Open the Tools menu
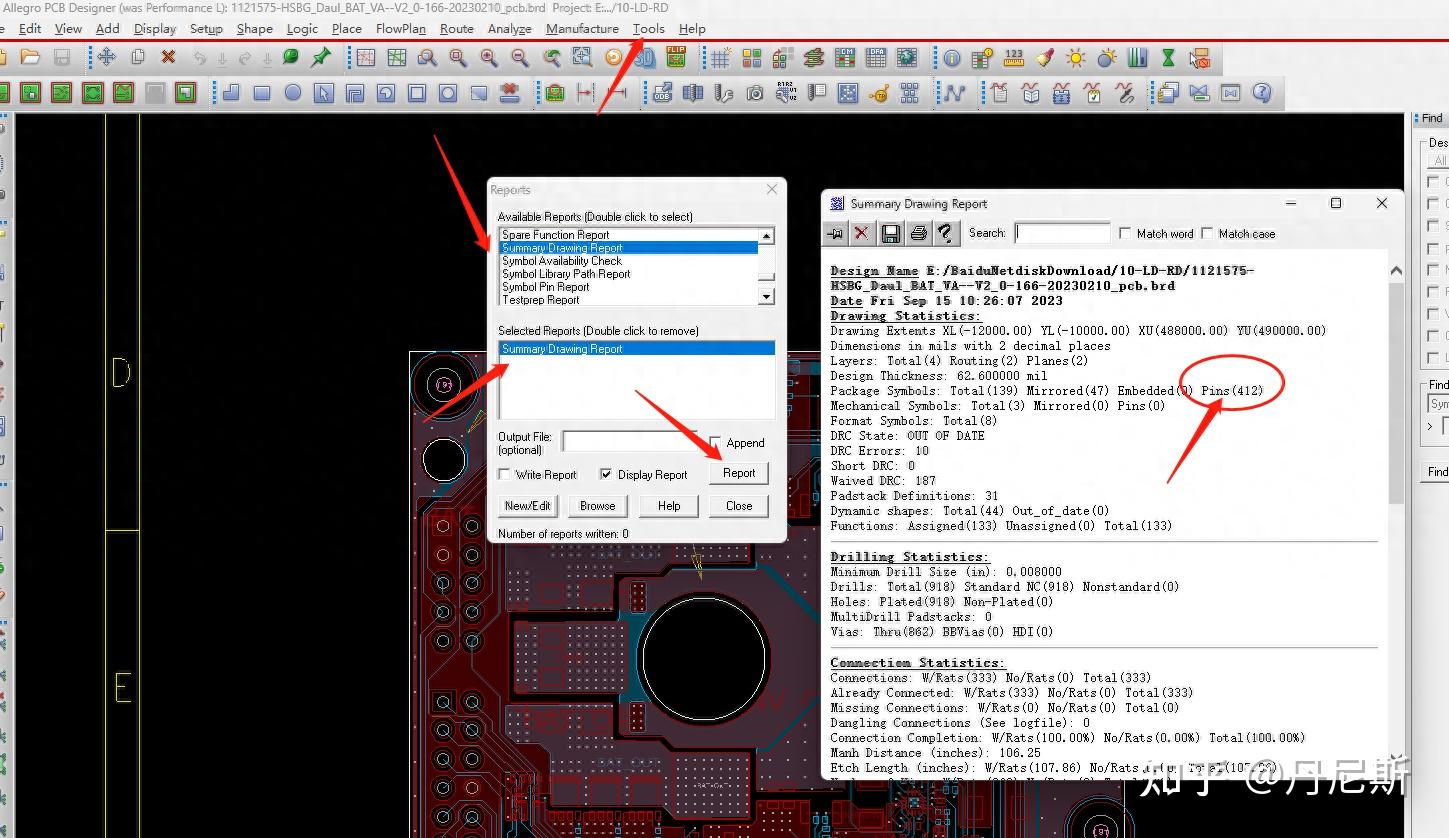Viewport: 1449px width, 838px height. tap(648, 28)
